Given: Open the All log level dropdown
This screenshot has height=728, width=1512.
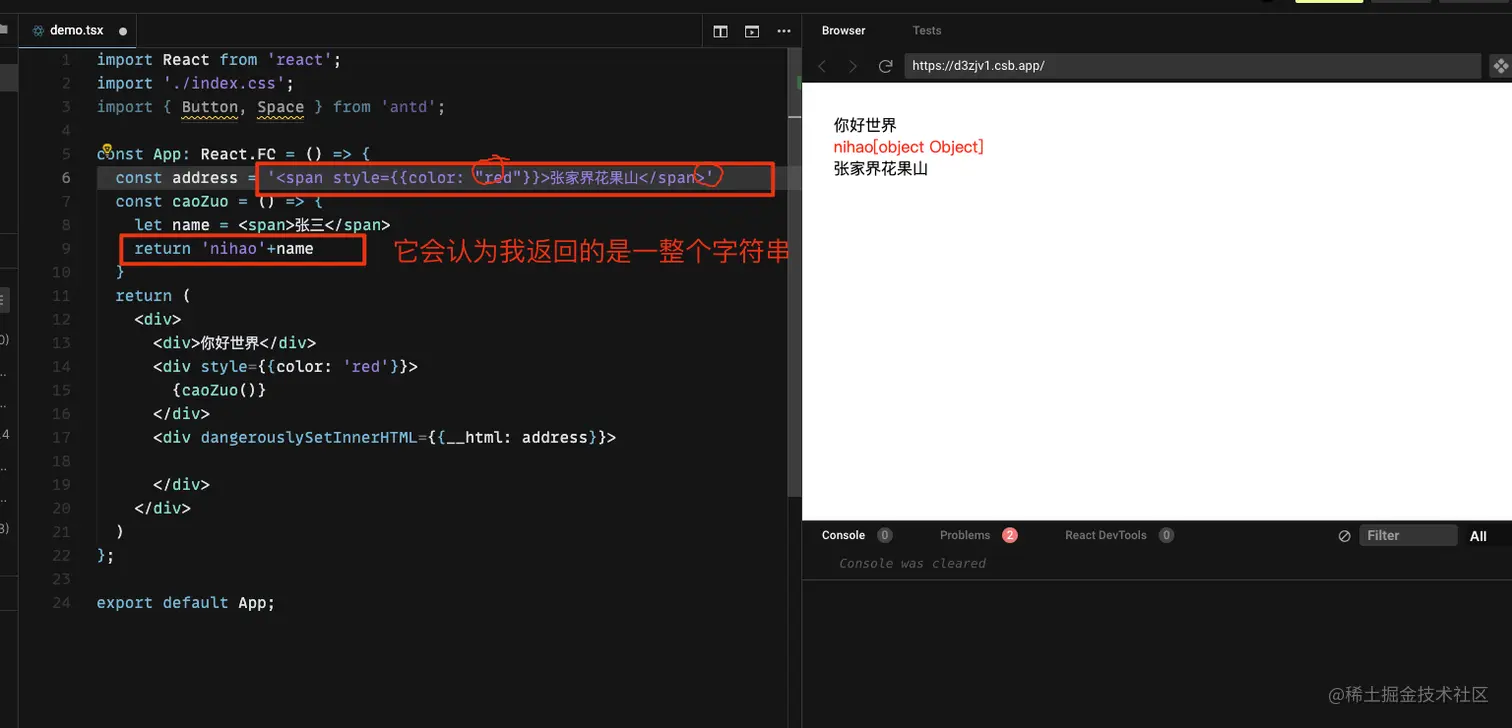Looking at the screenshot, I should tap(1478, 536).
